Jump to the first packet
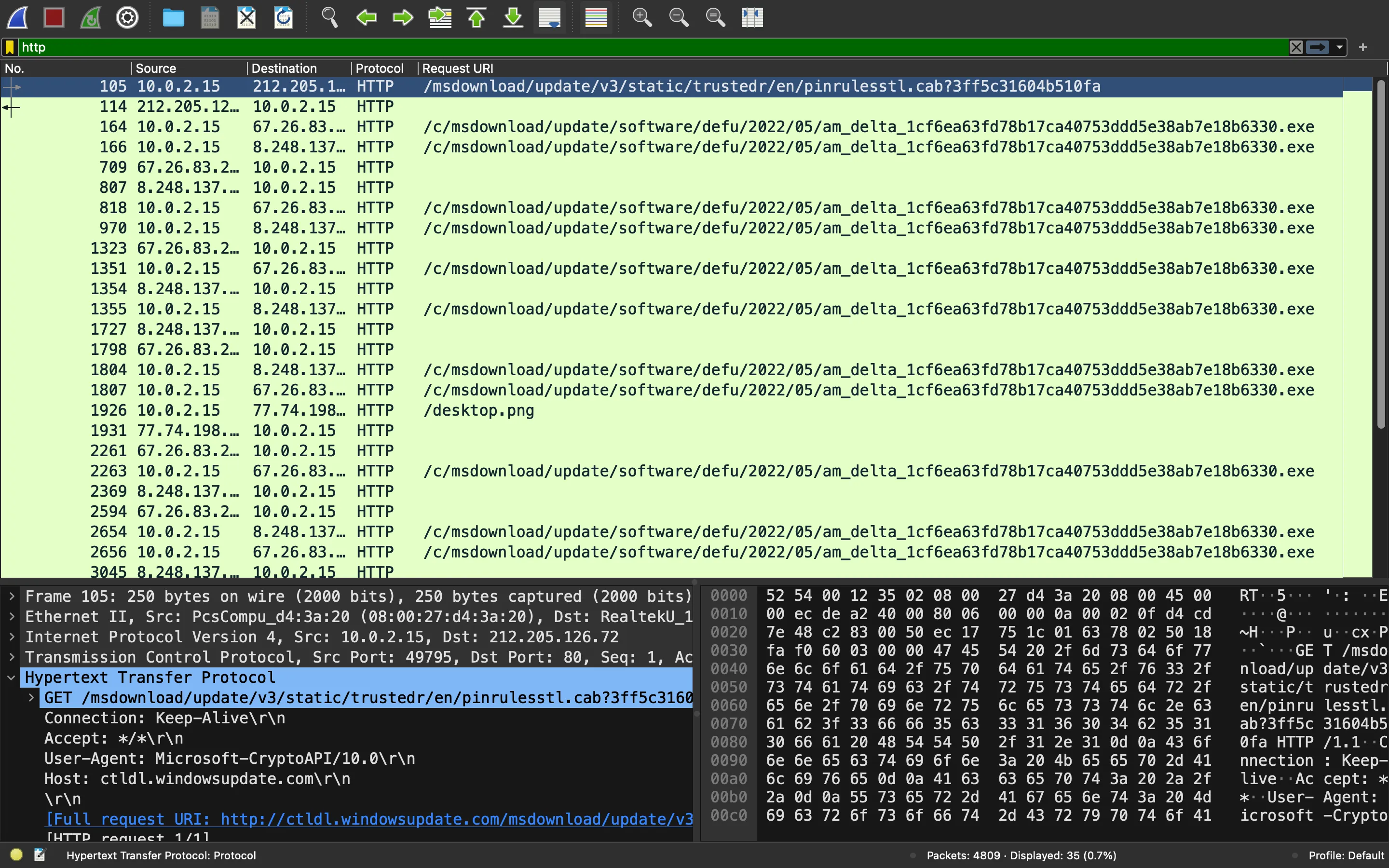Image resolution: width=1389 pixels, height=868 pixels. tap(477, 17)
